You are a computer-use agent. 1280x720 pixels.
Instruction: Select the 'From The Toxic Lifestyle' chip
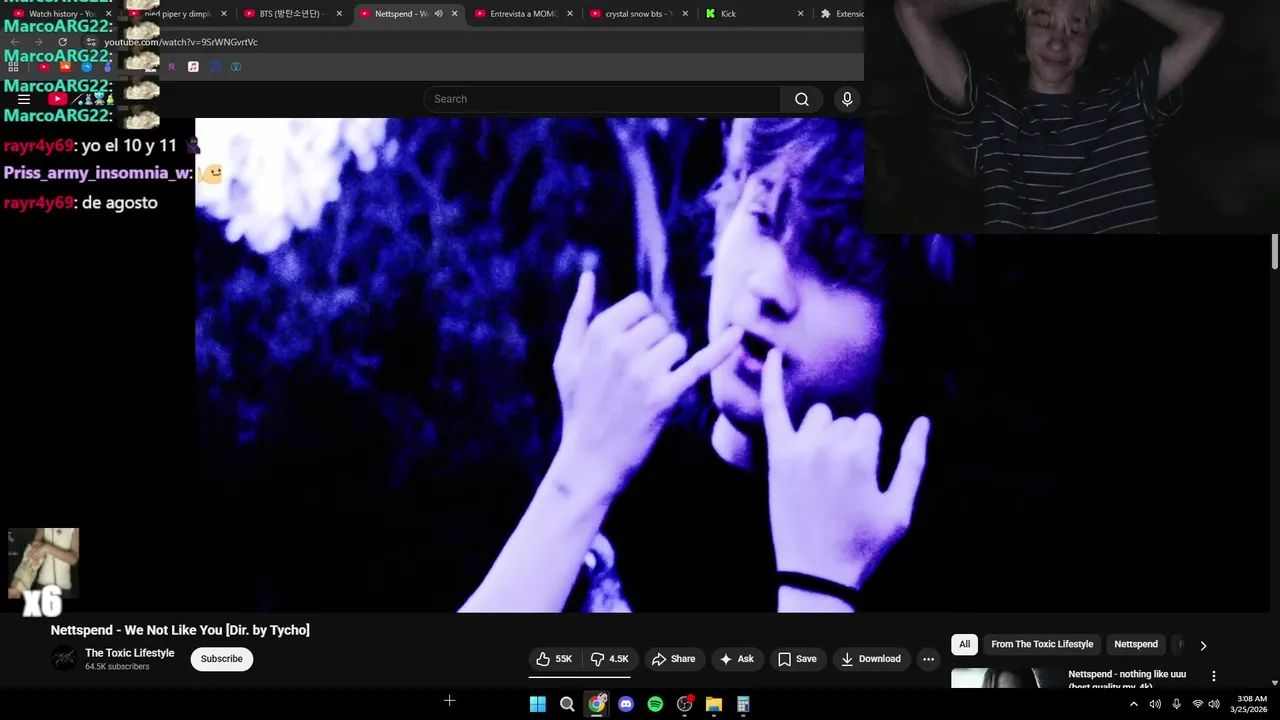1042,645
